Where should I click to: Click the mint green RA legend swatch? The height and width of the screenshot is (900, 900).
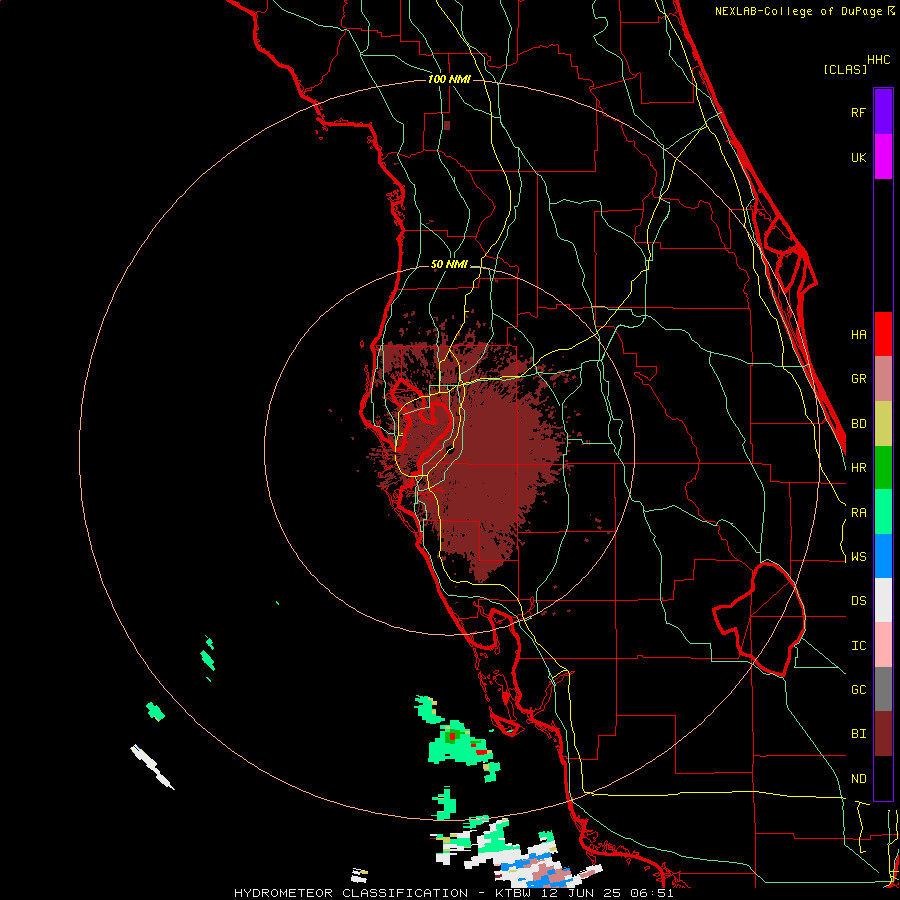coord(883,512)
